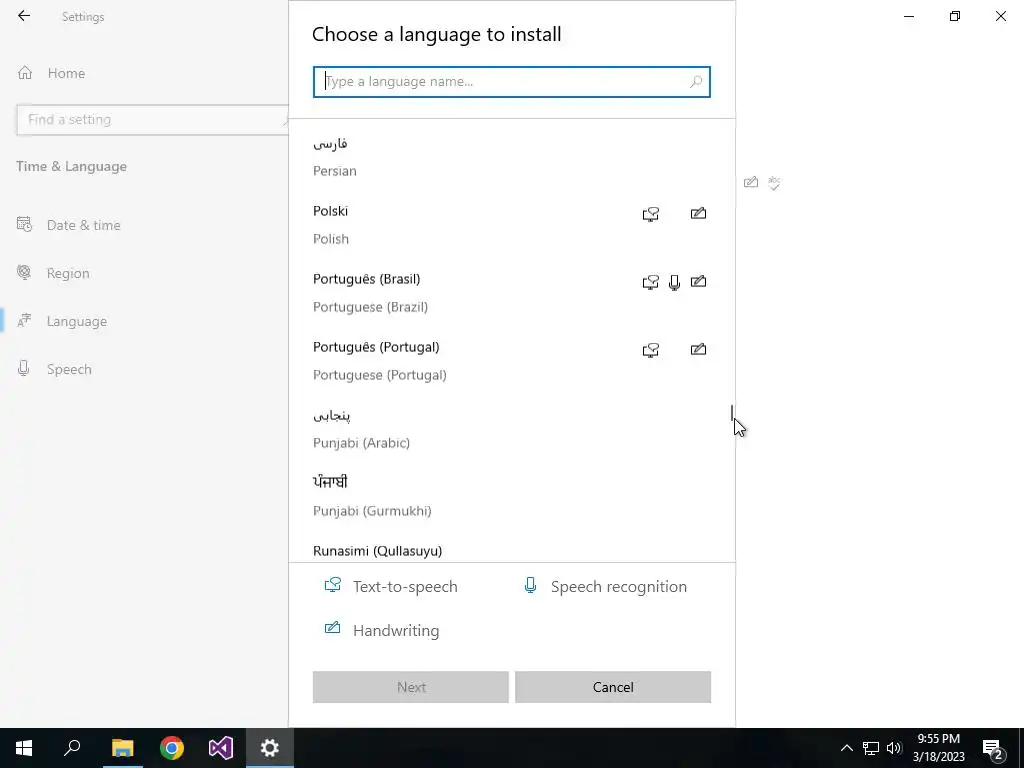Click the spell-check icon behind the dialog
The width and height of the screenshot is (1024, 768).
pyautogui.click(x=775, y=183)
